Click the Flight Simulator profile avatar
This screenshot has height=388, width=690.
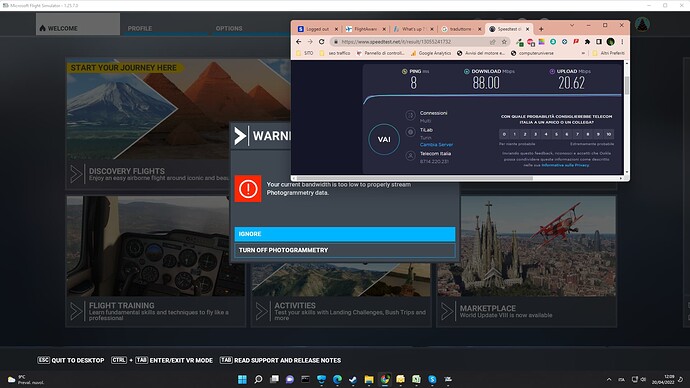642,24
